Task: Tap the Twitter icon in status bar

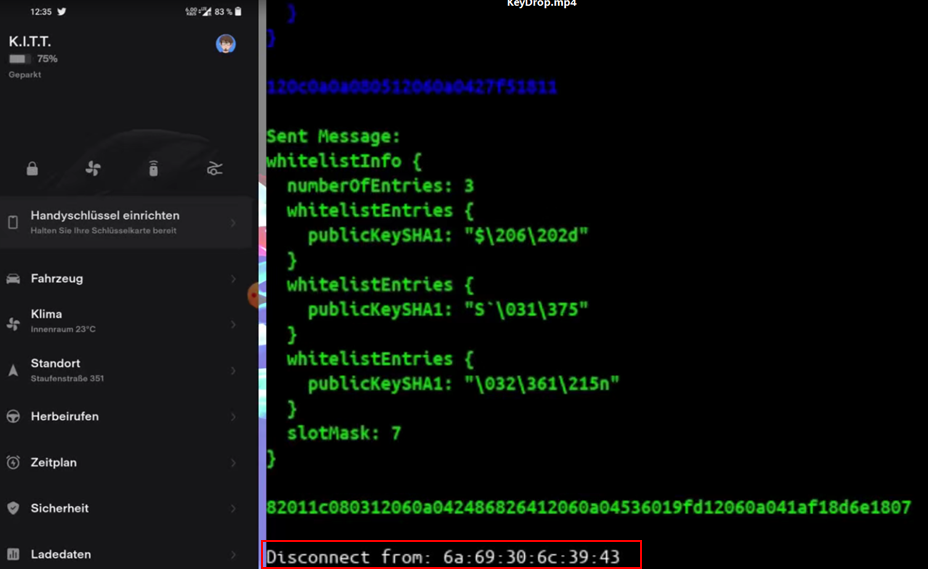Action: click(x=62, y=11)
